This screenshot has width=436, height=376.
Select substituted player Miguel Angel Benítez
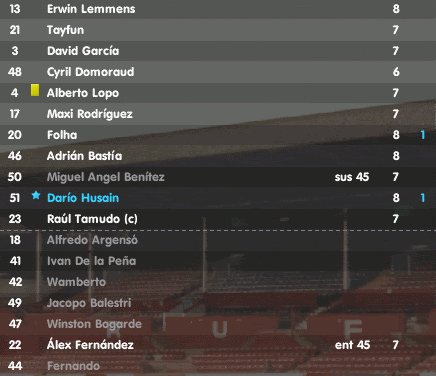pyautogui.click(x=106, y=177)
